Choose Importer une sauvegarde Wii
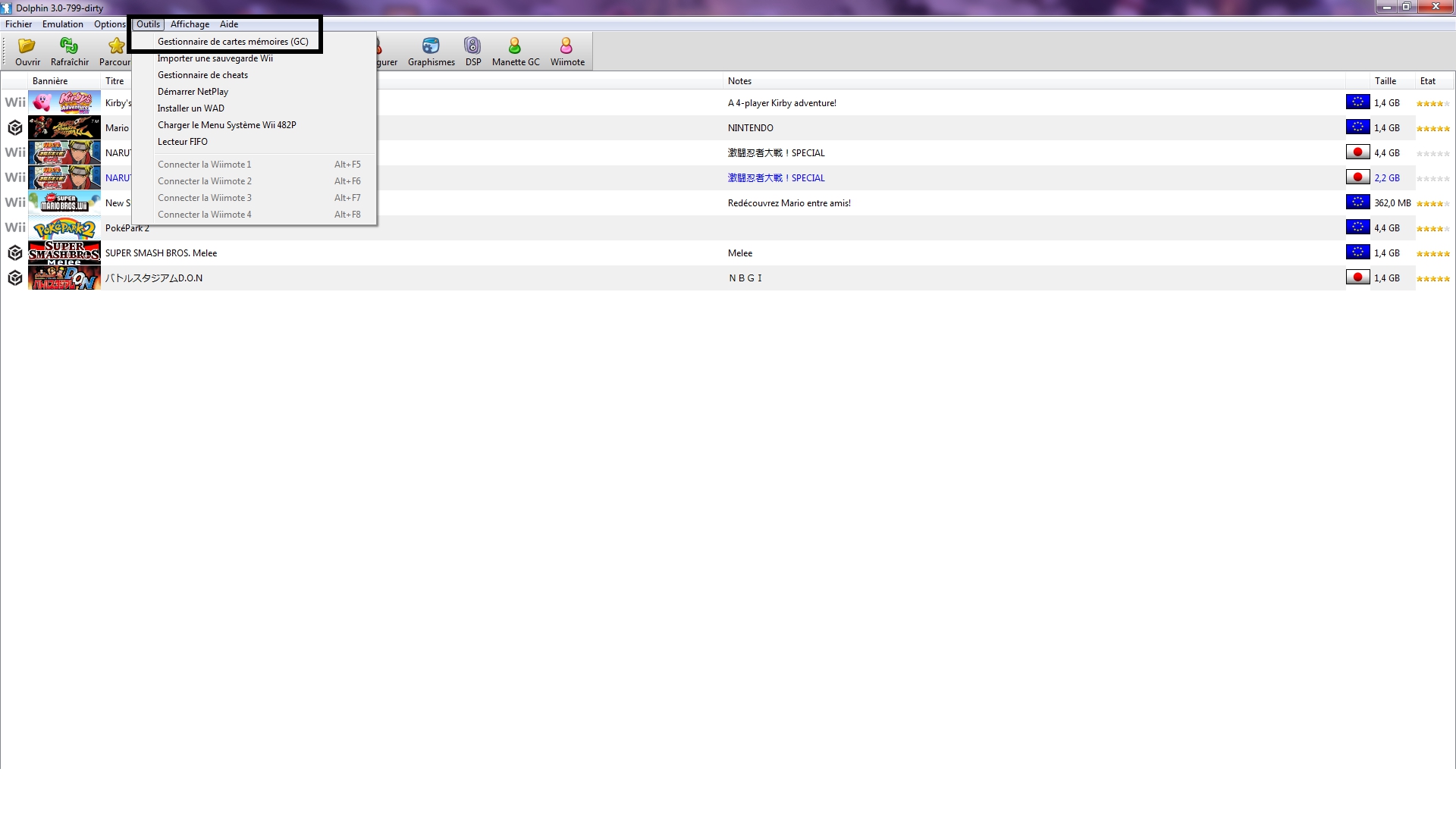1456x819 pixels. [x=215, y=58]
